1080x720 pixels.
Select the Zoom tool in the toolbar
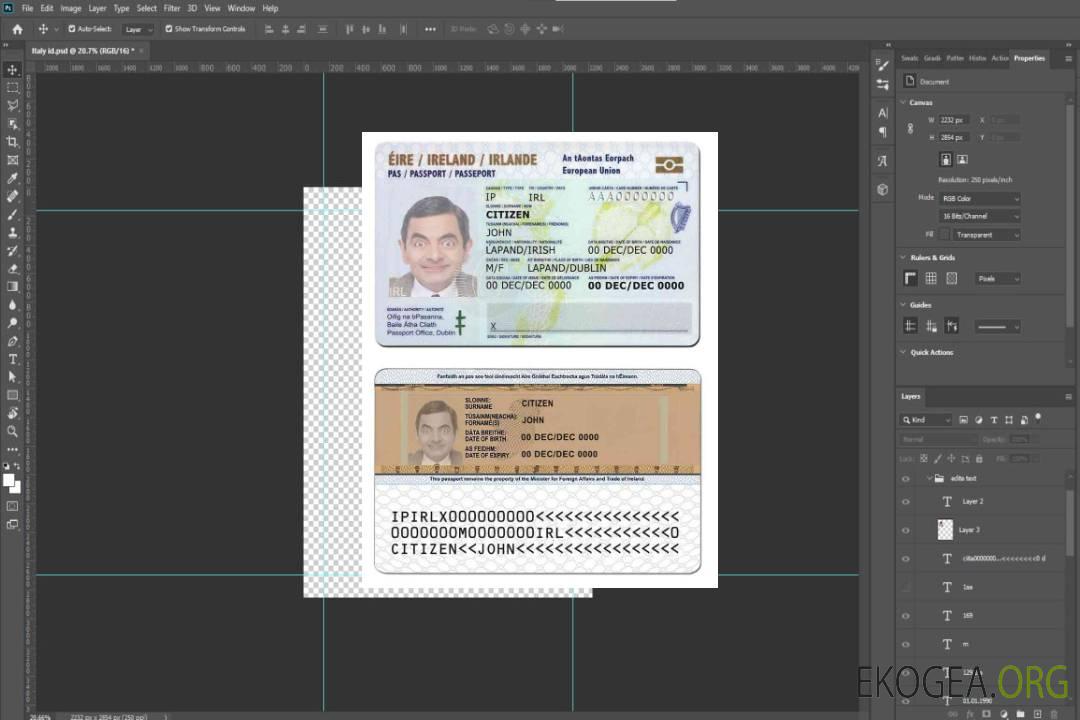tap(13, 432)
